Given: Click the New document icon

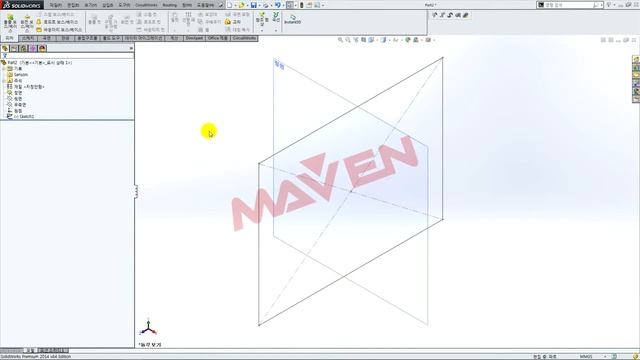Looking at the screenshot, I should pos(230,5).
